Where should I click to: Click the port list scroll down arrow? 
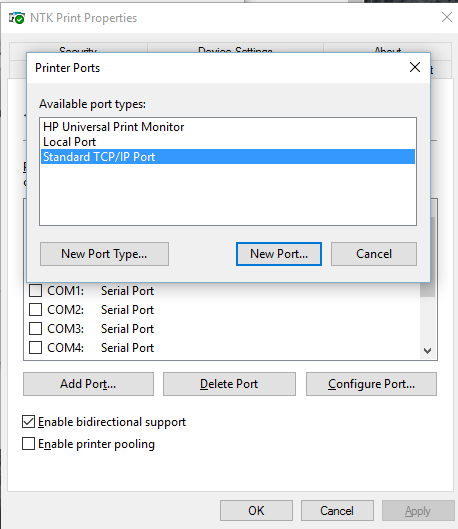[427, 351]
